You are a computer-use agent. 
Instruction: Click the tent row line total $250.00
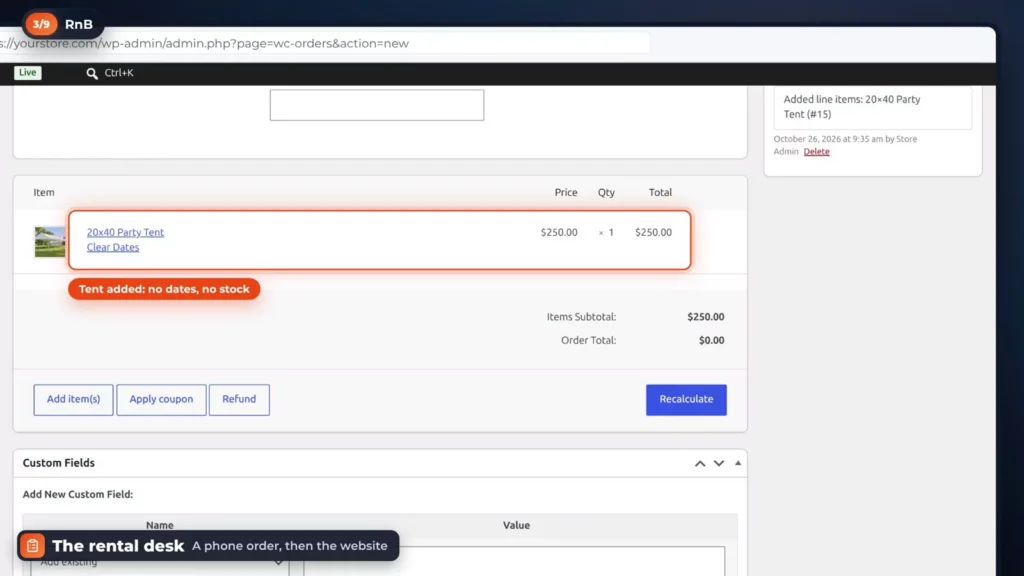[x=654, y=232]
